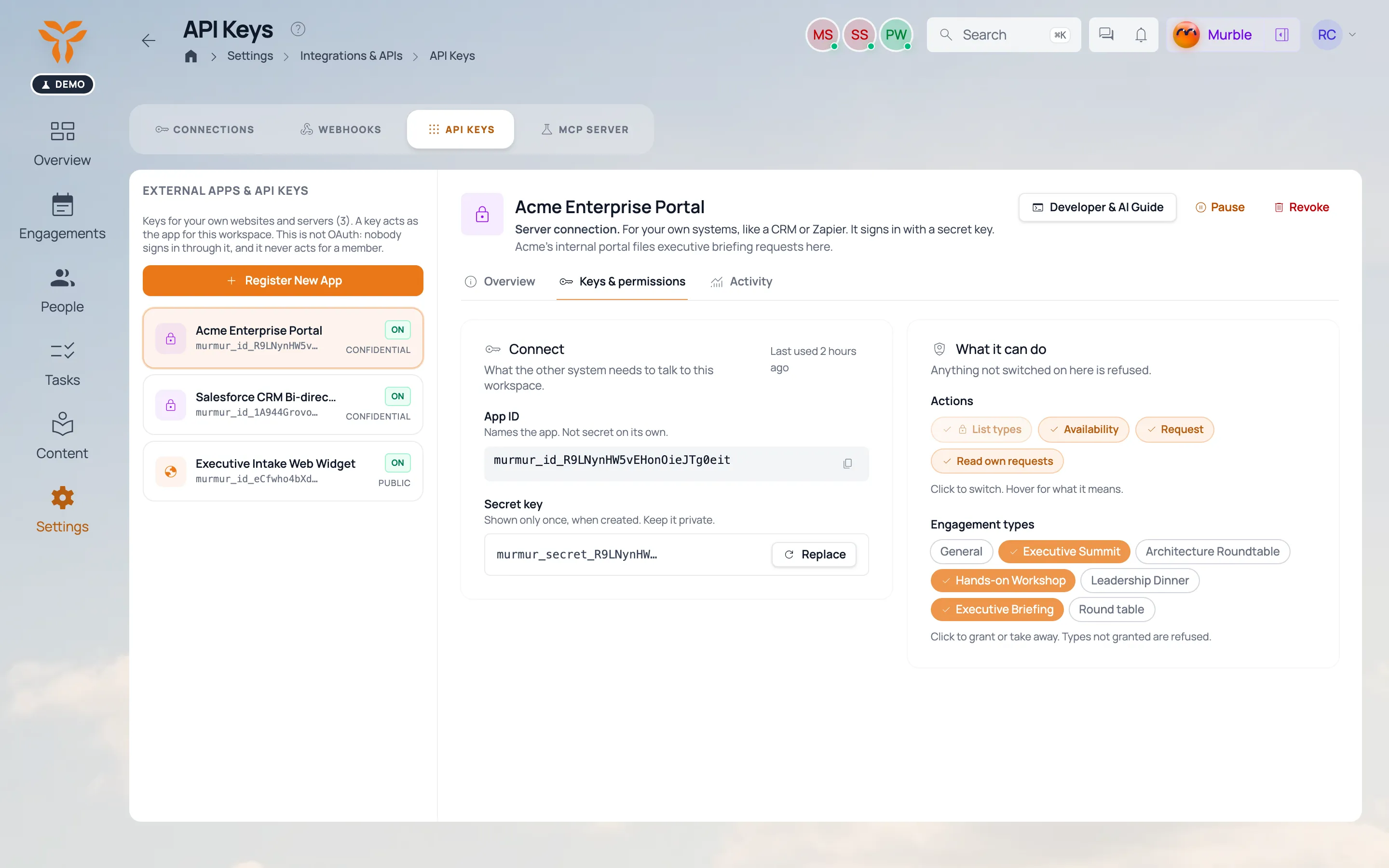
Task: Select the Executive Intake Web Widget app
Action: [x=283, y=471]
